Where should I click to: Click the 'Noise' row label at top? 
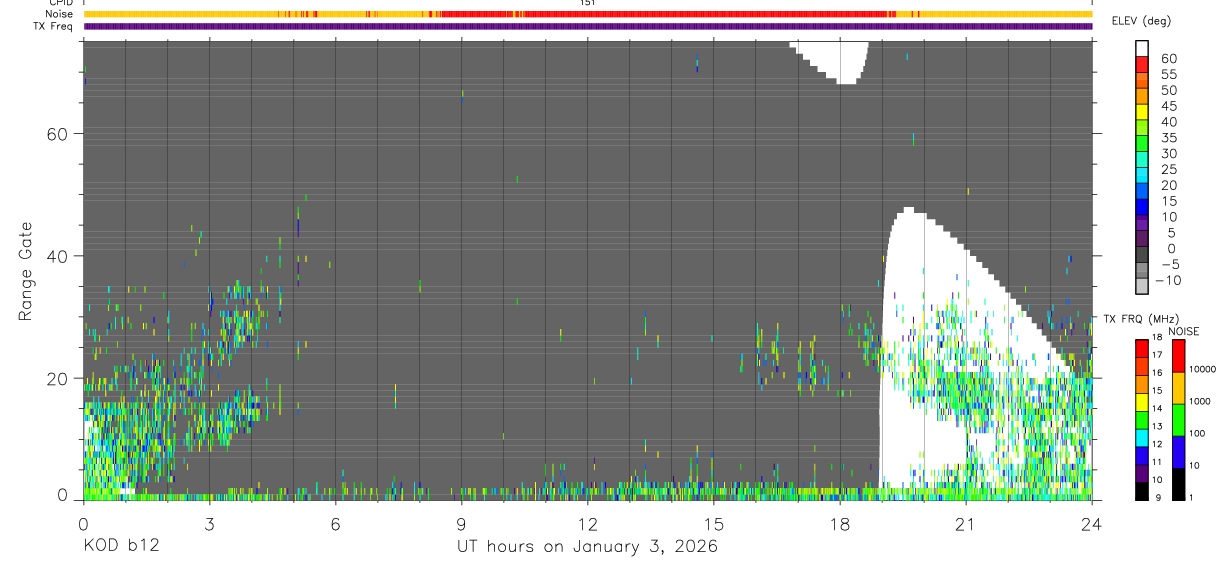pyautogui.click(x=61, y=14)
